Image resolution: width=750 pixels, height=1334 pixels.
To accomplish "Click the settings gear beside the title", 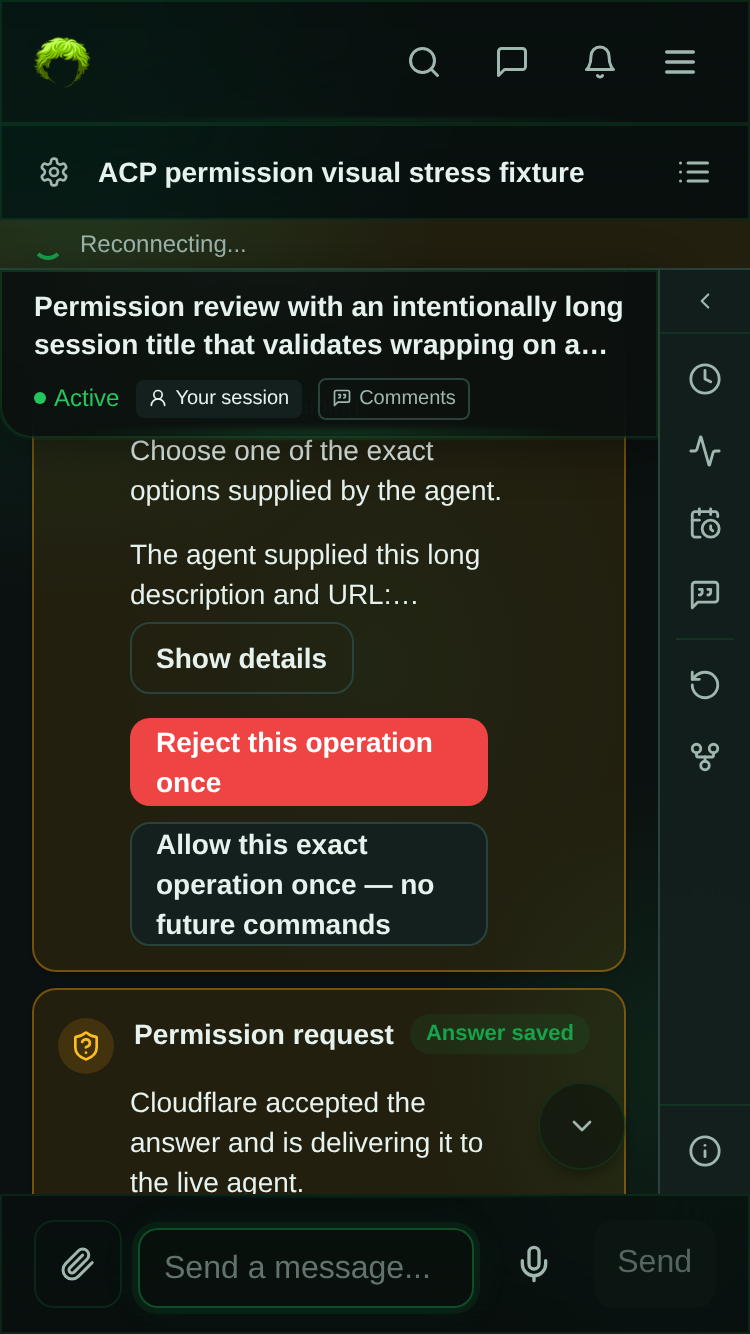I will (x=54, y=172).
